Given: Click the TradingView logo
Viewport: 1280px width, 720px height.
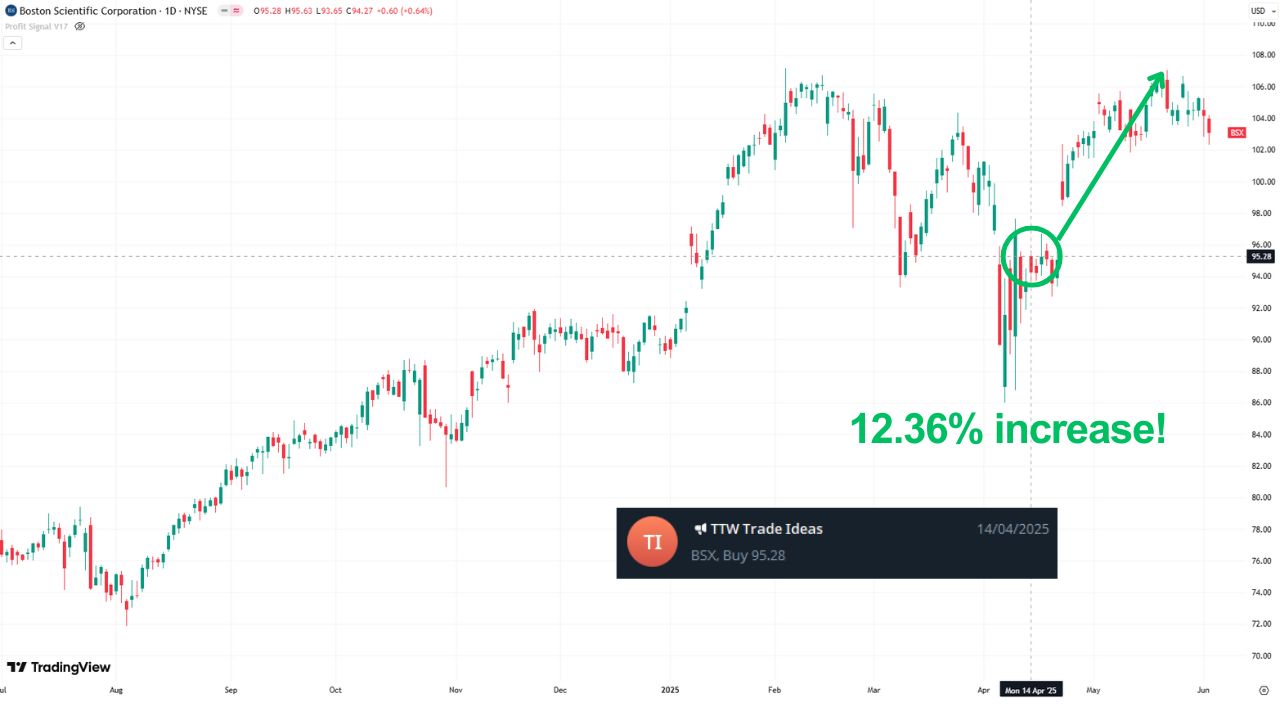Looking at the screenshot, I should pyautogui.click(x=59, y=667).
